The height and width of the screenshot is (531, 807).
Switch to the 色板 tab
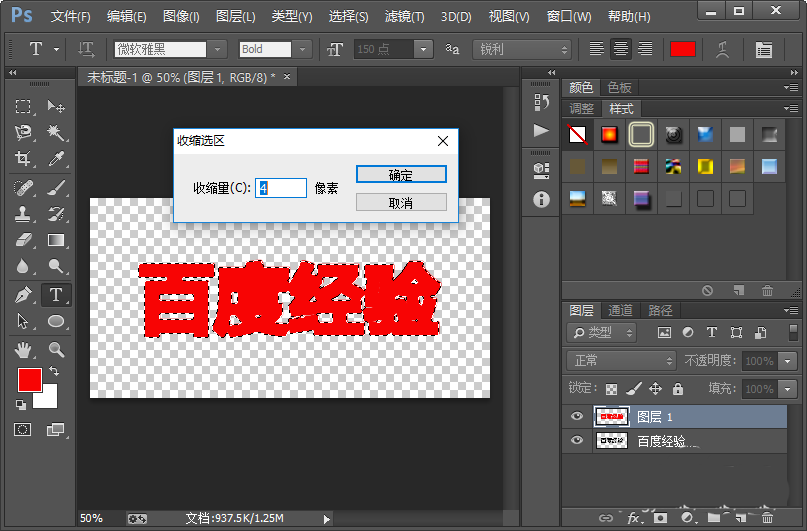[619, 87]
